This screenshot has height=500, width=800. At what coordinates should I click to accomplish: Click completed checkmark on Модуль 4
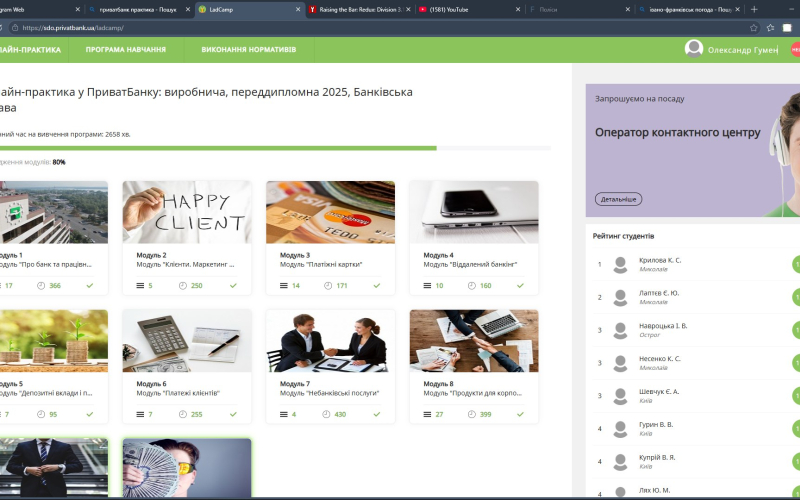tap(520, 286)
